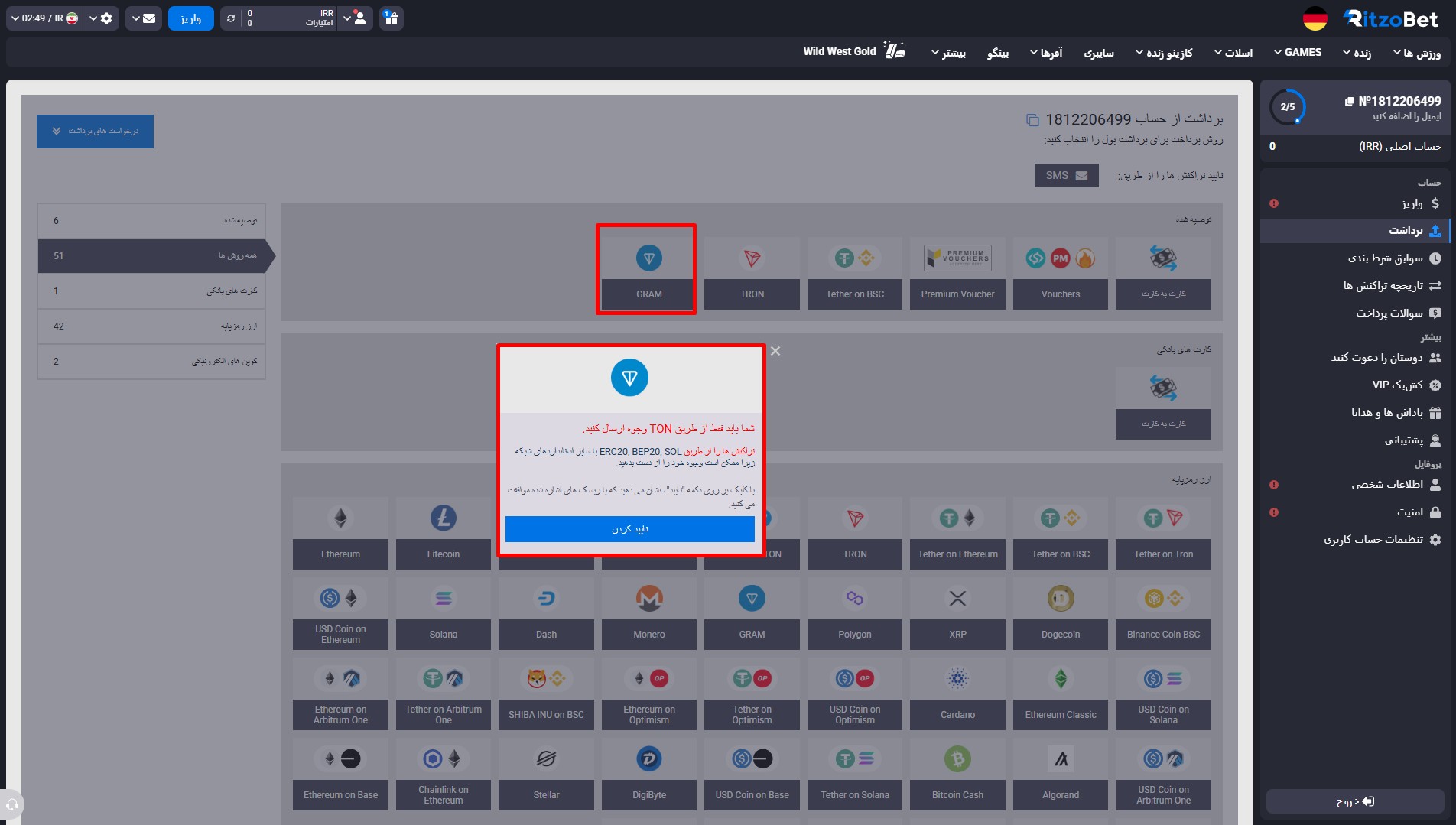Switch to the کارت های بانکی category

(151, 291)
